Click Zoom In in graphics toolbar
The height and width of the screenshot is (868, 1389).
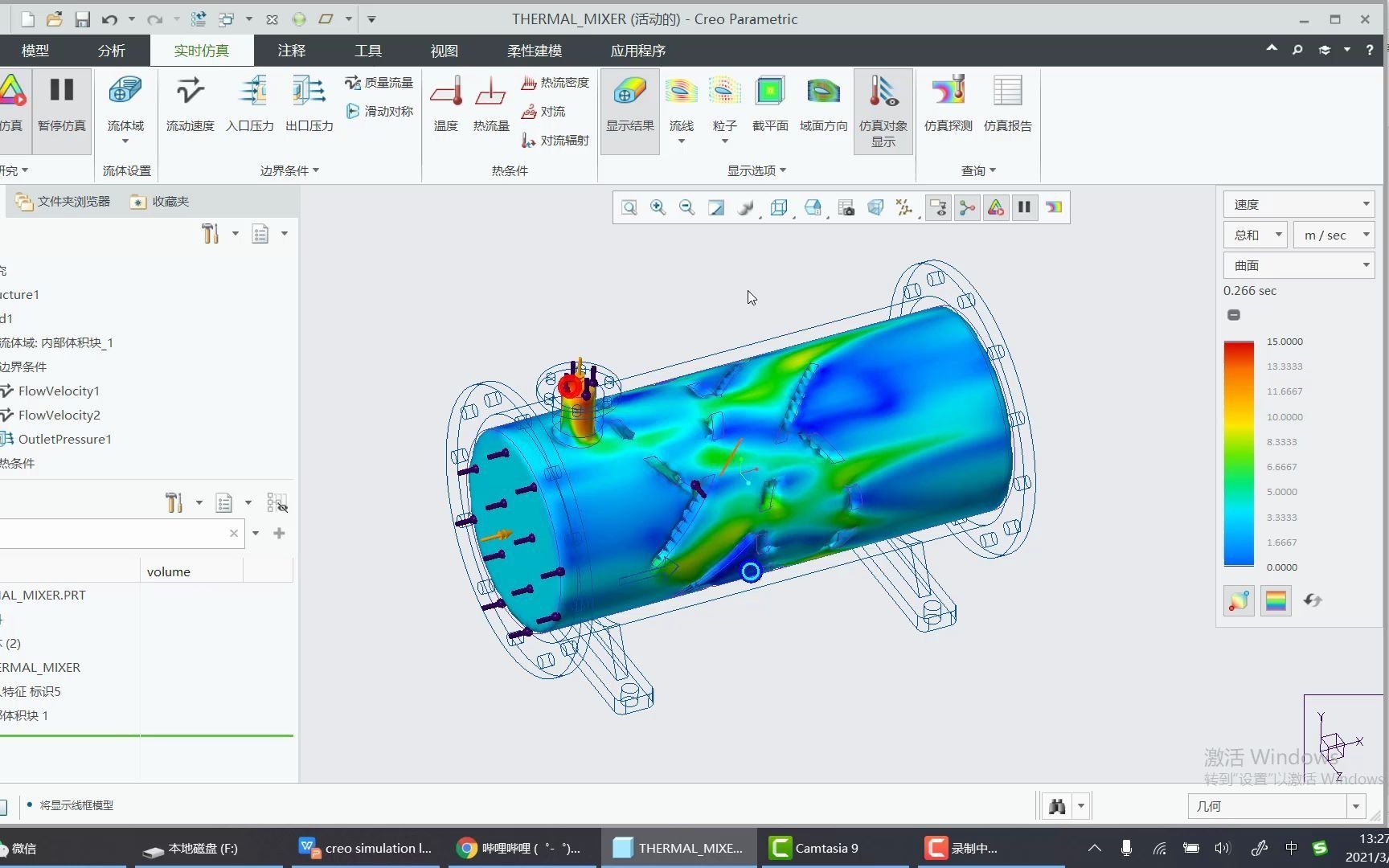[658, 208]
